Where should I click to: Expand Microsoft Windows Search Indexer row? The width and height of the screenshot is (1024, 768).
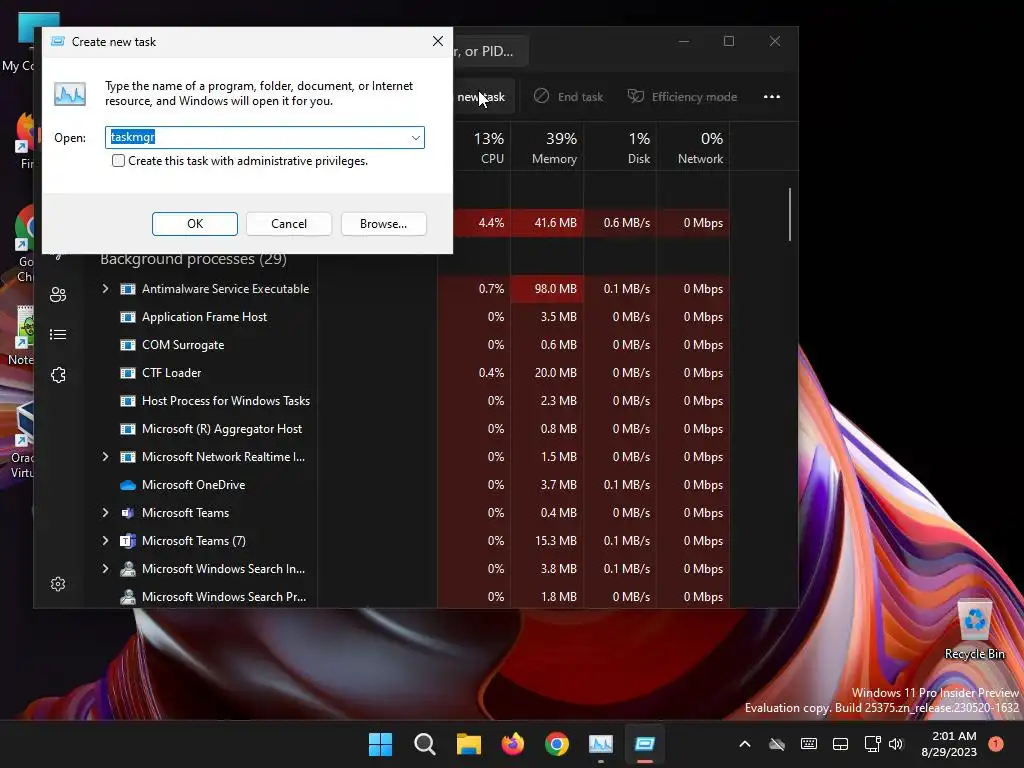[x=105, y=569]
